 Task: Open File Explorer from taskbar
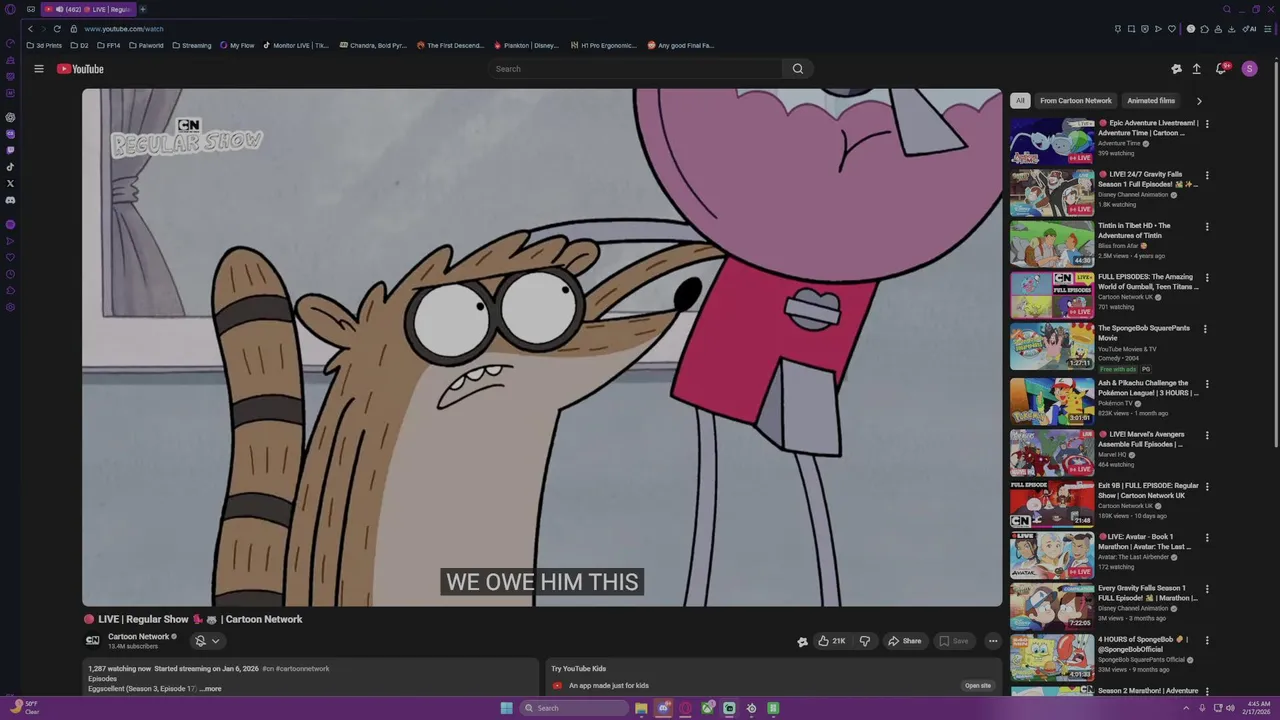641,708
